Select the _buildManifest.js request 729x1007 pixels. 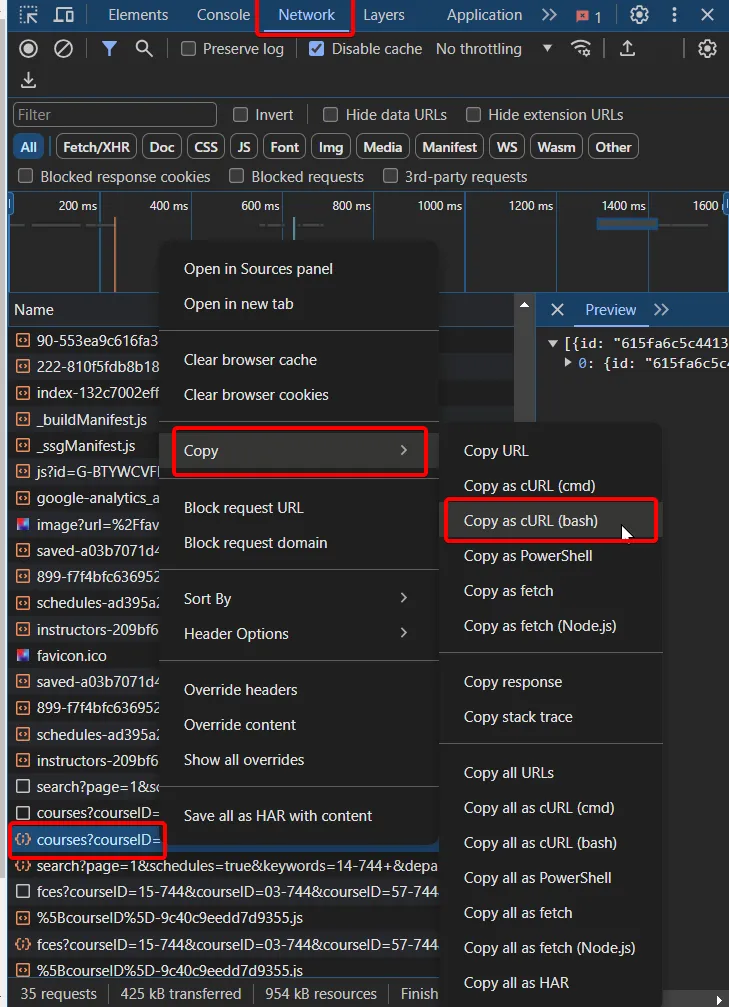click(x=91, y=420)
